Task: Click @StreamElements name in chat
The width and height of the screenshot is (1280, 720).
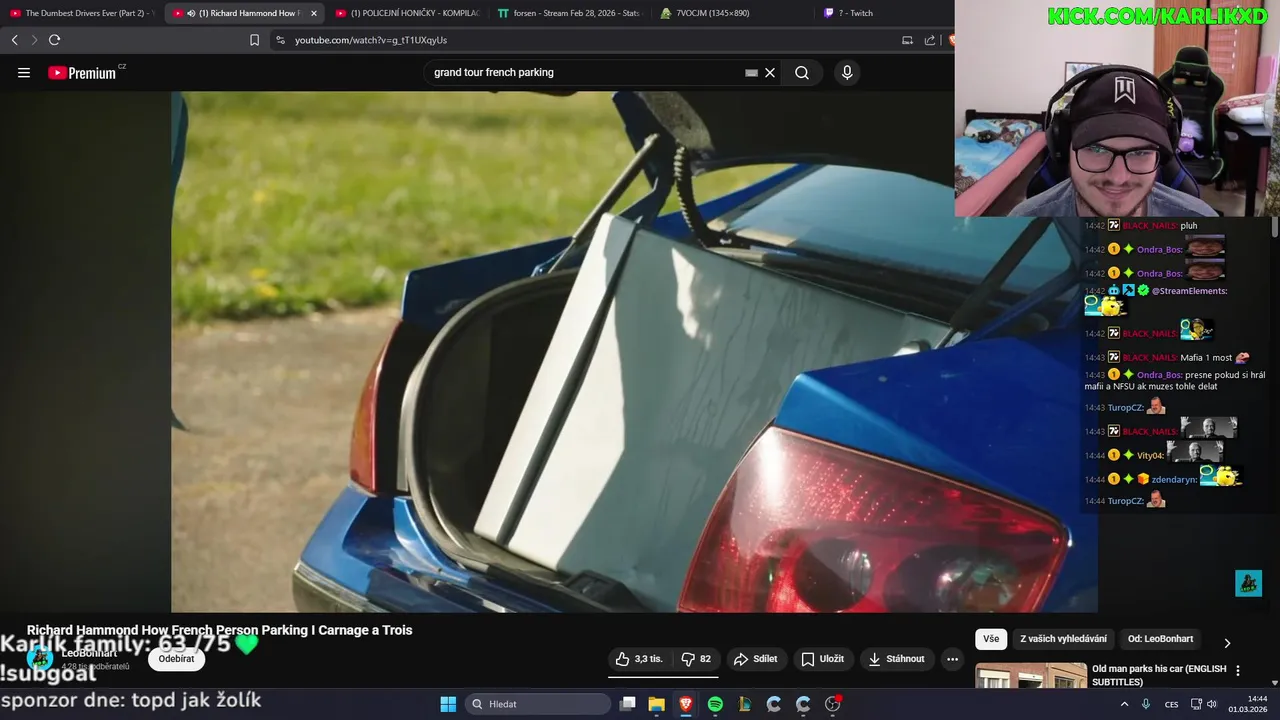Action: pyautogui.click(x=1189, y=291)
